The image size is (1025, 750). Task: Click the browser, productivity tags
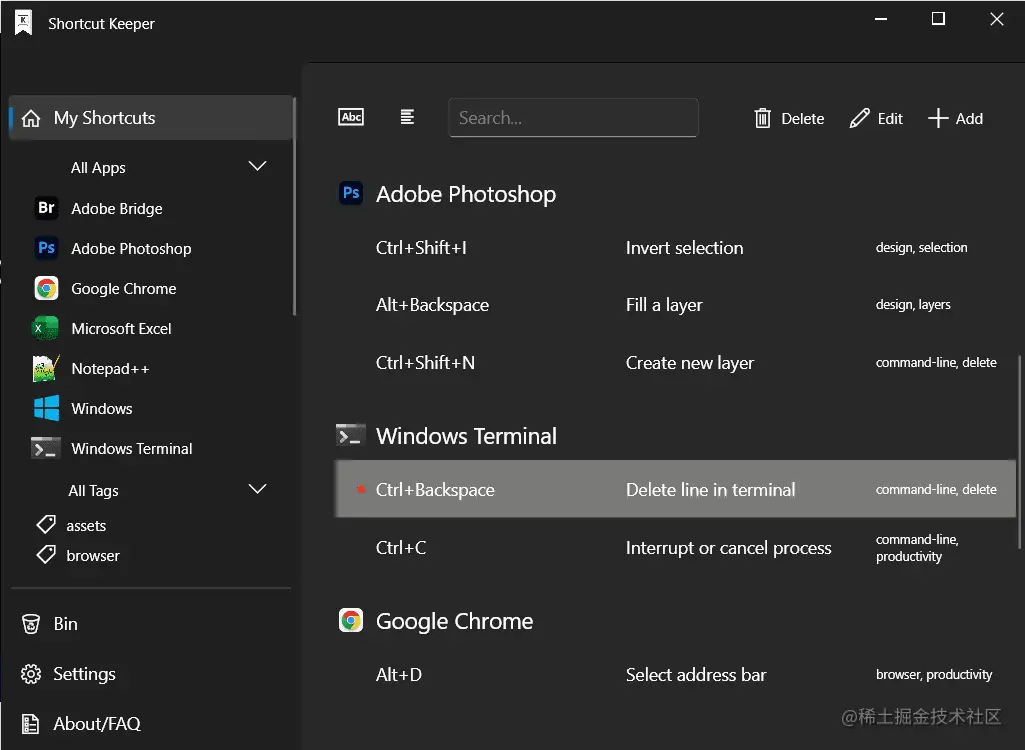coord(933,674)
